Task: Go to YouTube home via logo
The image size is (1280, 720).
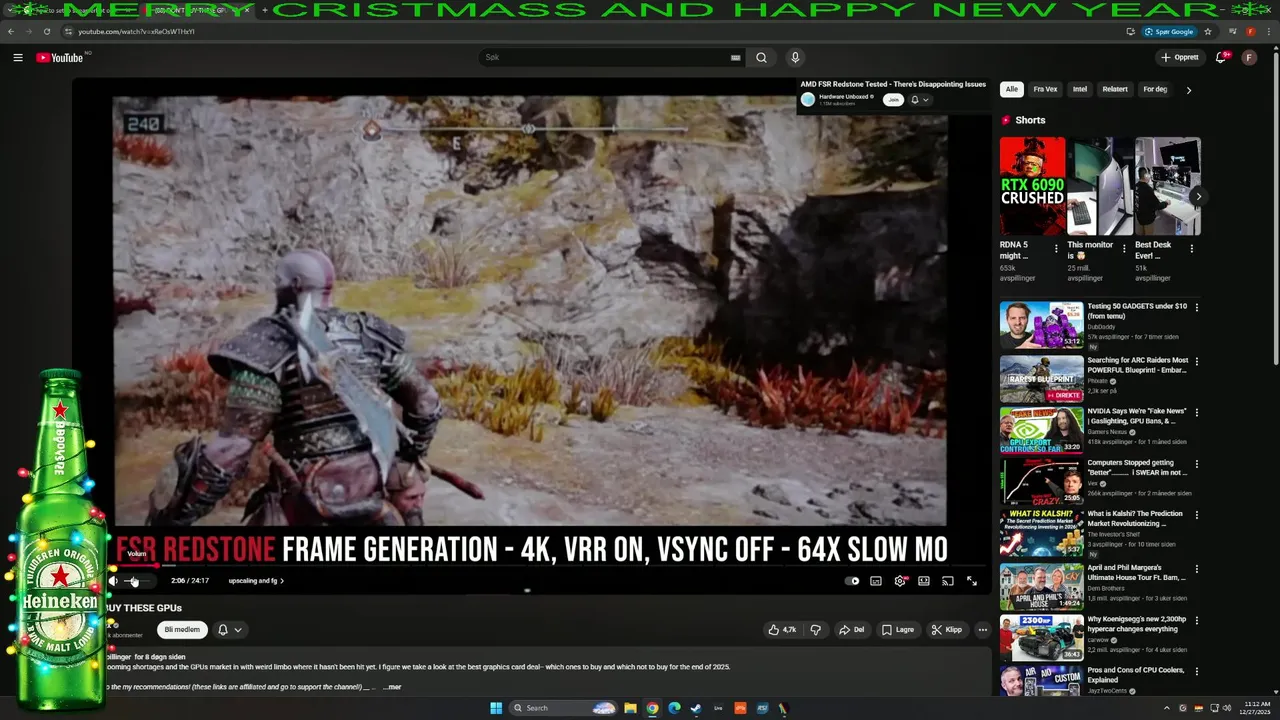Action: (x=60, y=58)
